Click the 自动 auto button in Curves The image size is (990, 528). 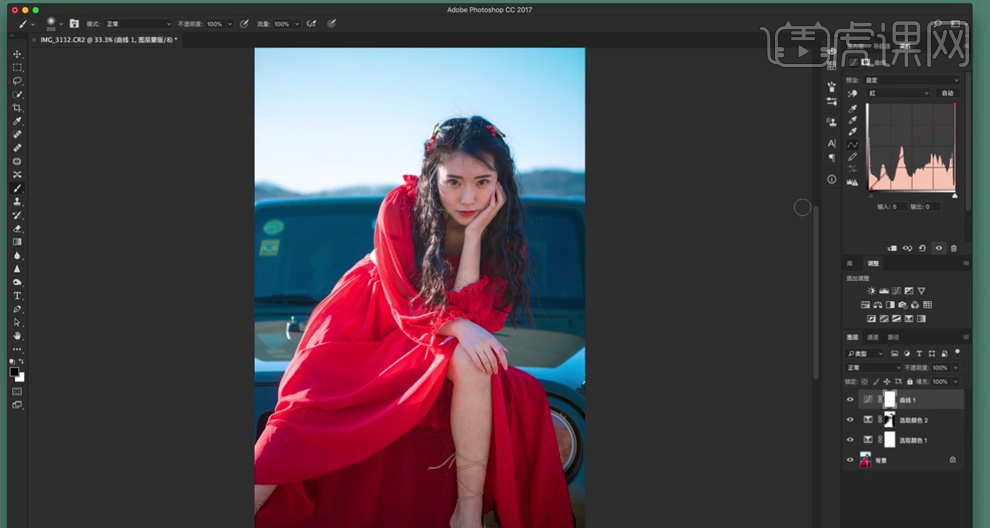(x=948, y=93)
